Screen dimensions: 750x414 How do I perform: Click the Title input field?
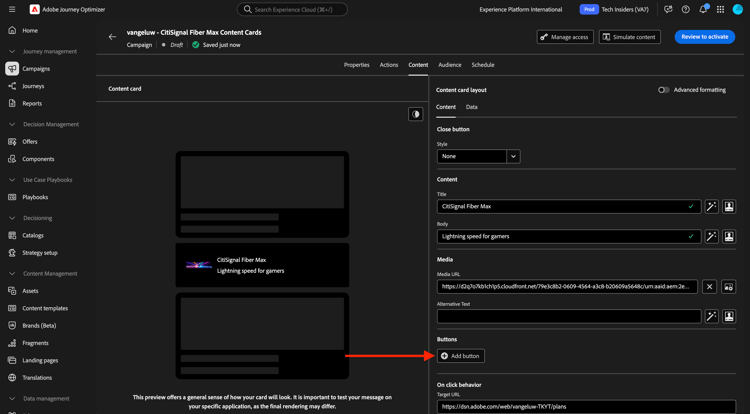click(x=569, y=207)
